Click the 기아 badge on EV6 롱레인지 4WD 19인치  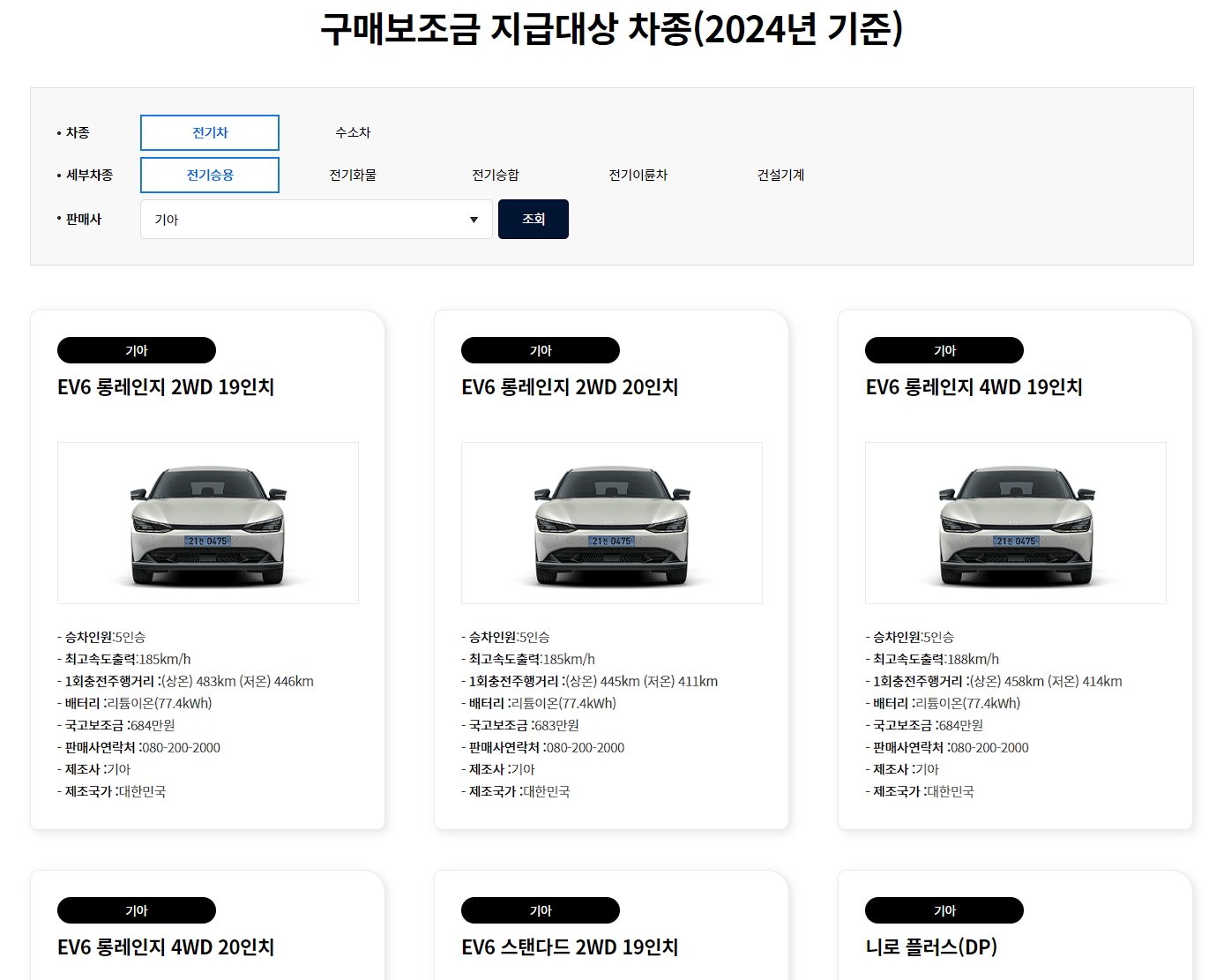[944, 350]
